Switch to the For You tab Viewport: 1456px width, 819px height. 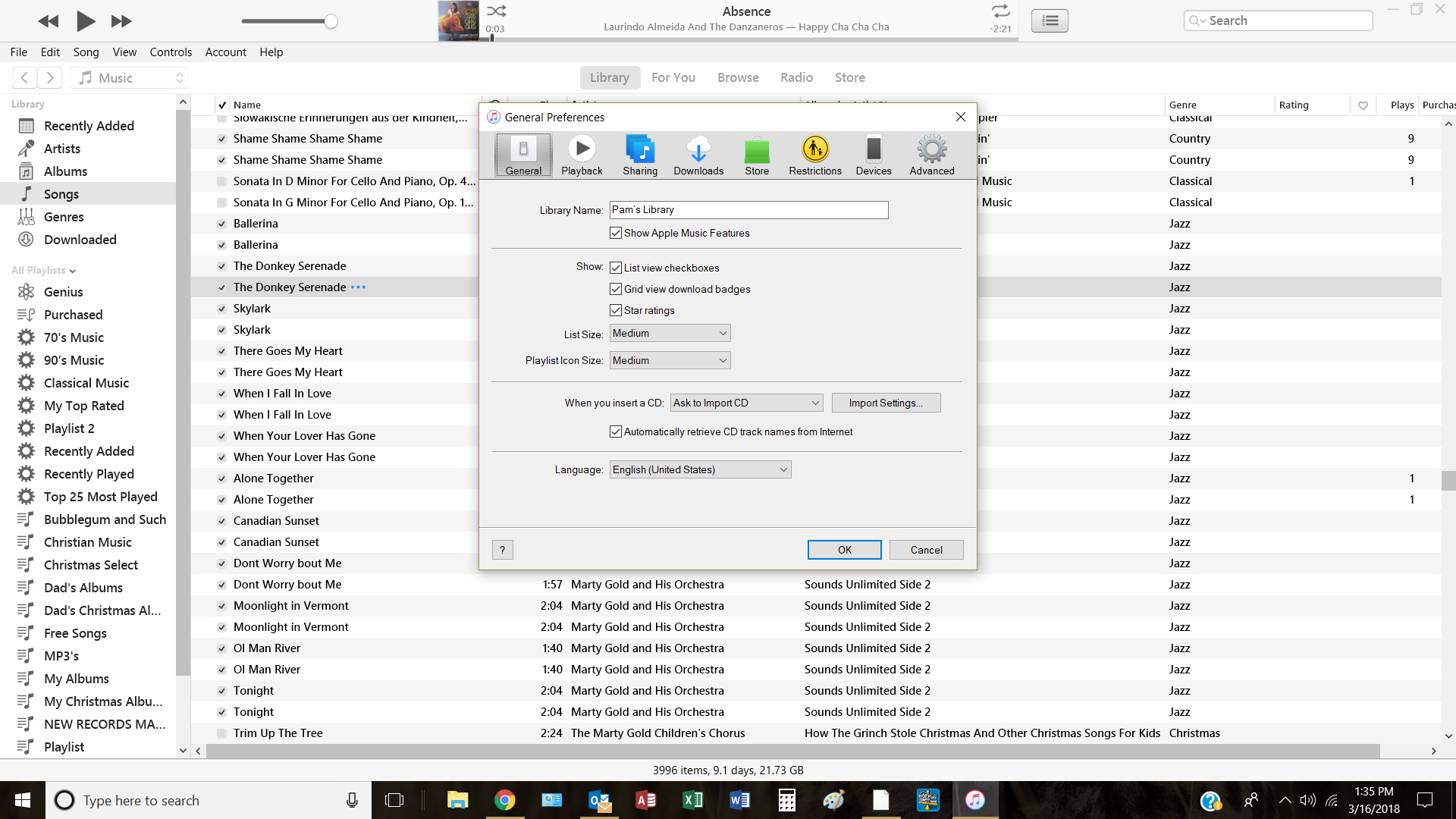[x=673, y=77]
